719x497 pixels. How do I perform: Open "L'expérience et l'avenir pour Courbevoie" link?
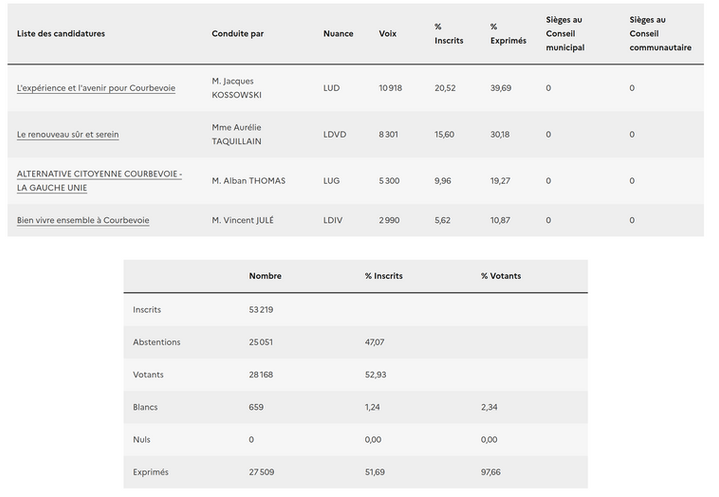point(96,88)
